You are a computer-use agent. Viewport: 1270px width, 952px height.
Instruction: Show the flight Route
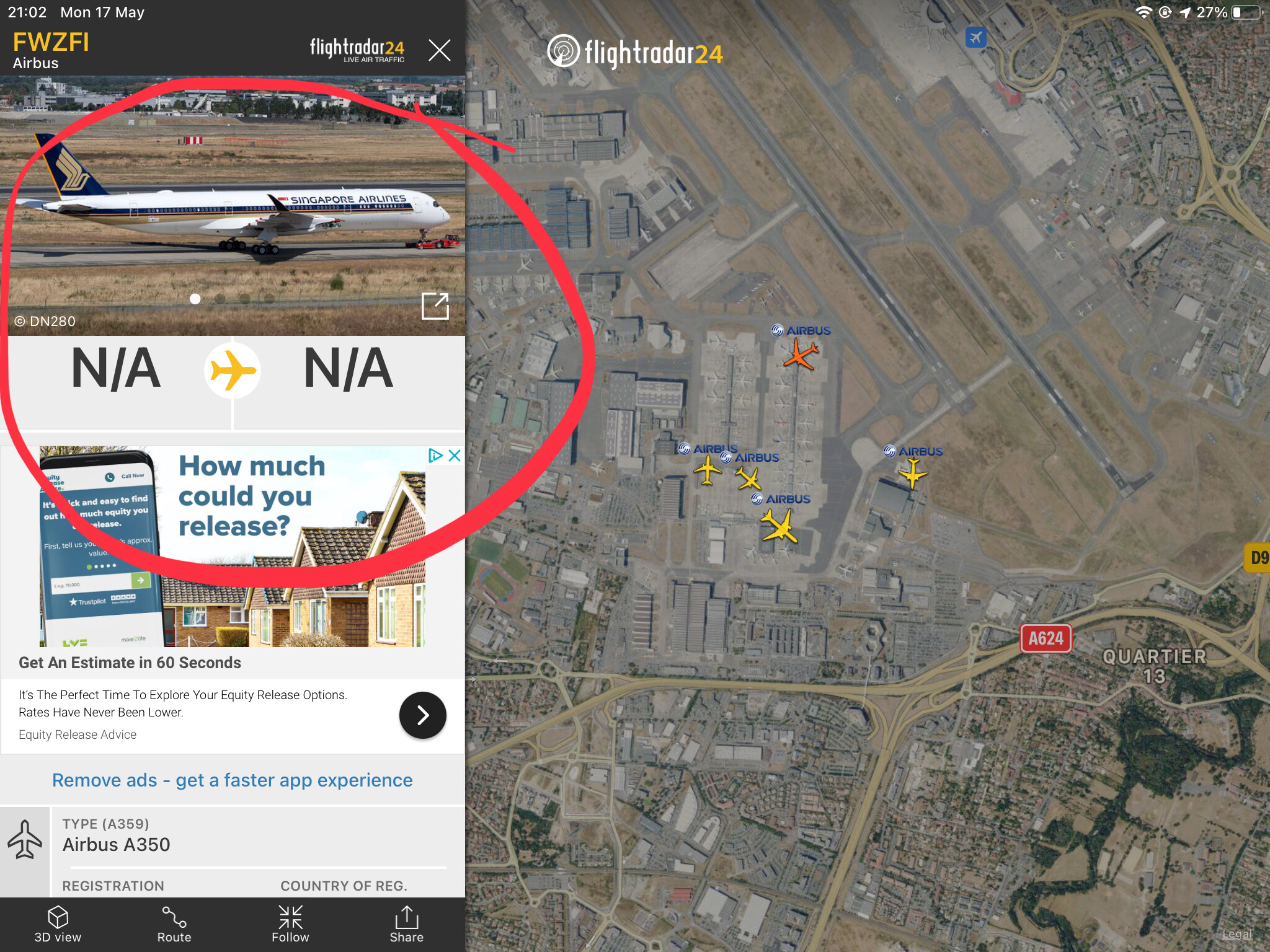174,924
